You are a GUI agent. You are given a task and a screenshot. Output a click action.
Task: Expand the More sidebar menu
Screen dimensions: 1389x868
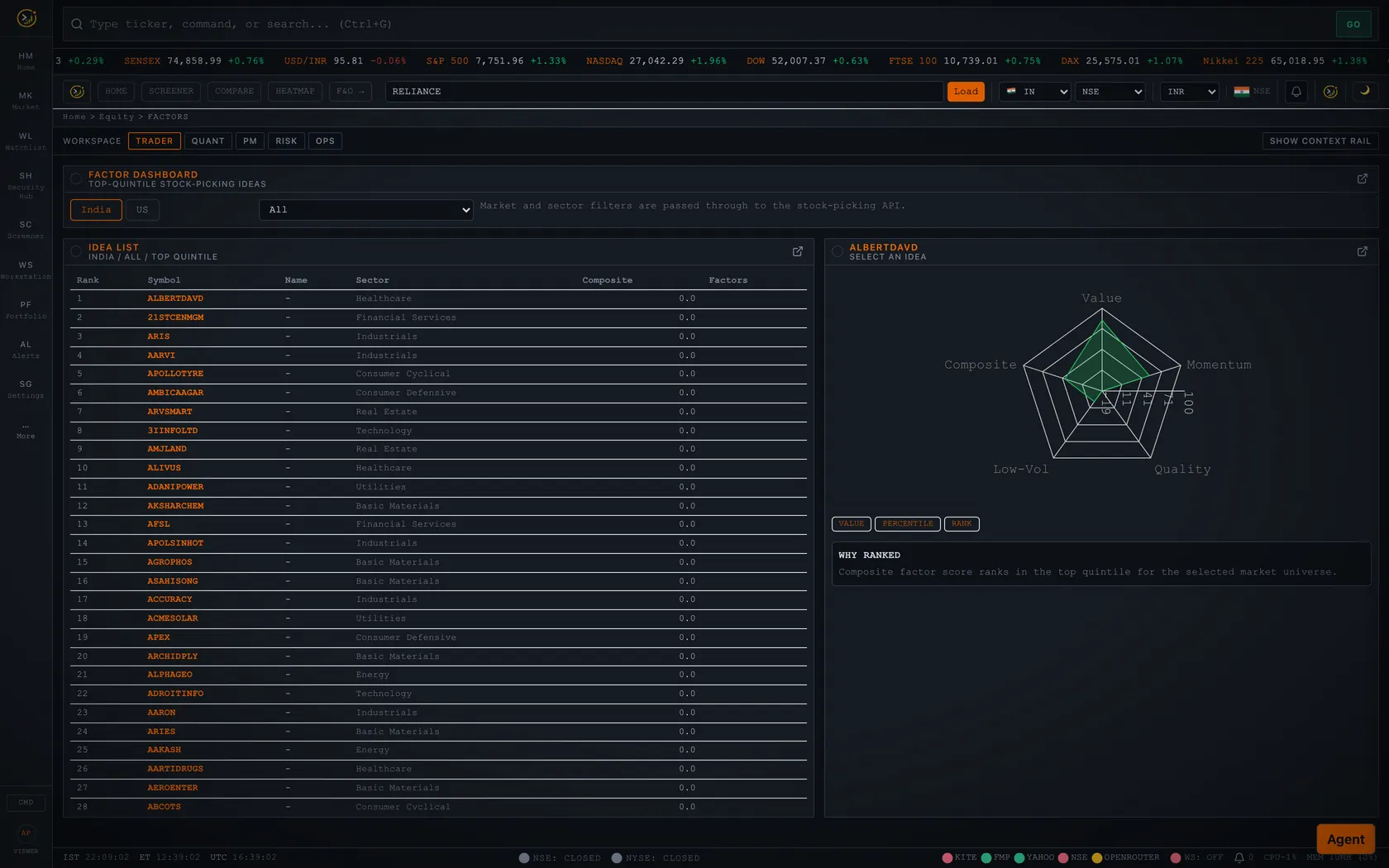click(26, 430)
